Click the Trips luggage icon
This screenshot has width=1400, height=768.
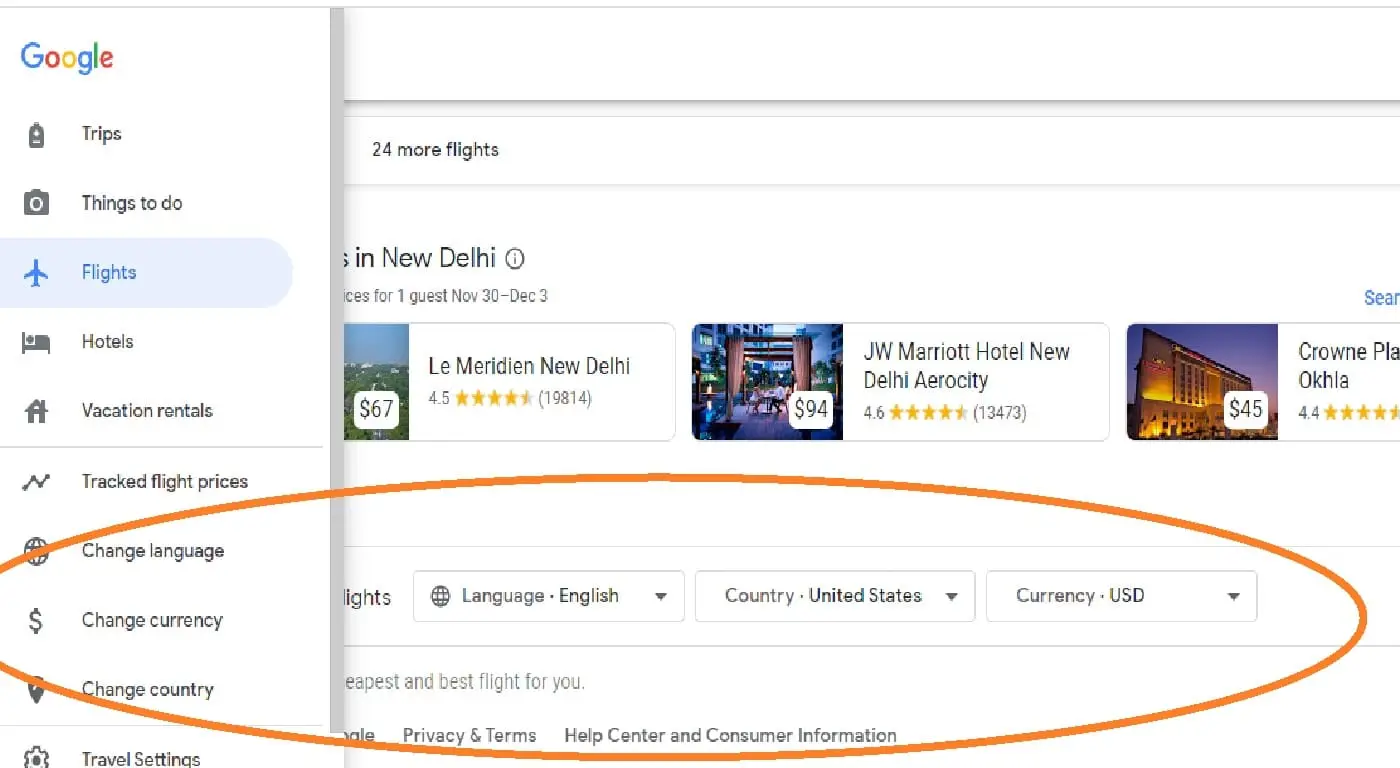36,134
